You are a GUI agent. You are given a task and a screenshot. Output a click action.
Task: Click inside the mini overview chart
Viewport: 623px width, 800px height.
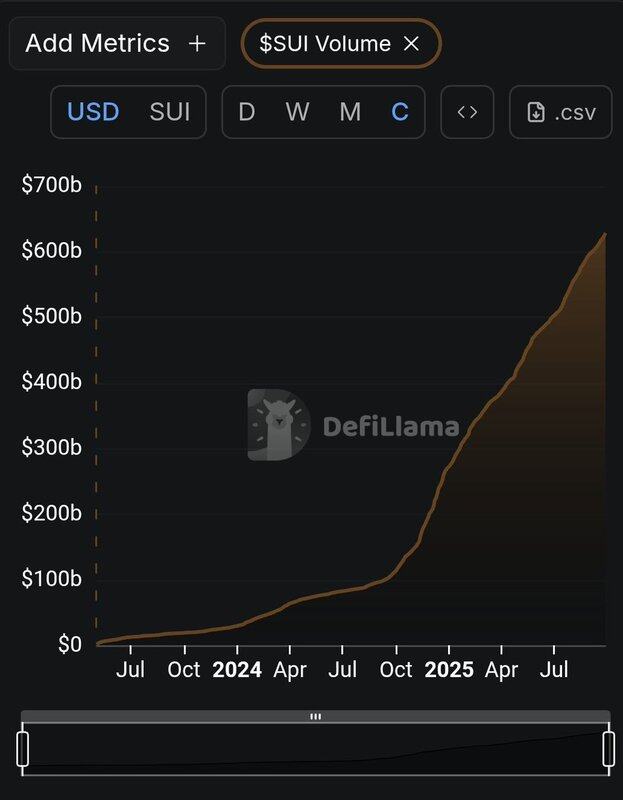click(315, 749)
